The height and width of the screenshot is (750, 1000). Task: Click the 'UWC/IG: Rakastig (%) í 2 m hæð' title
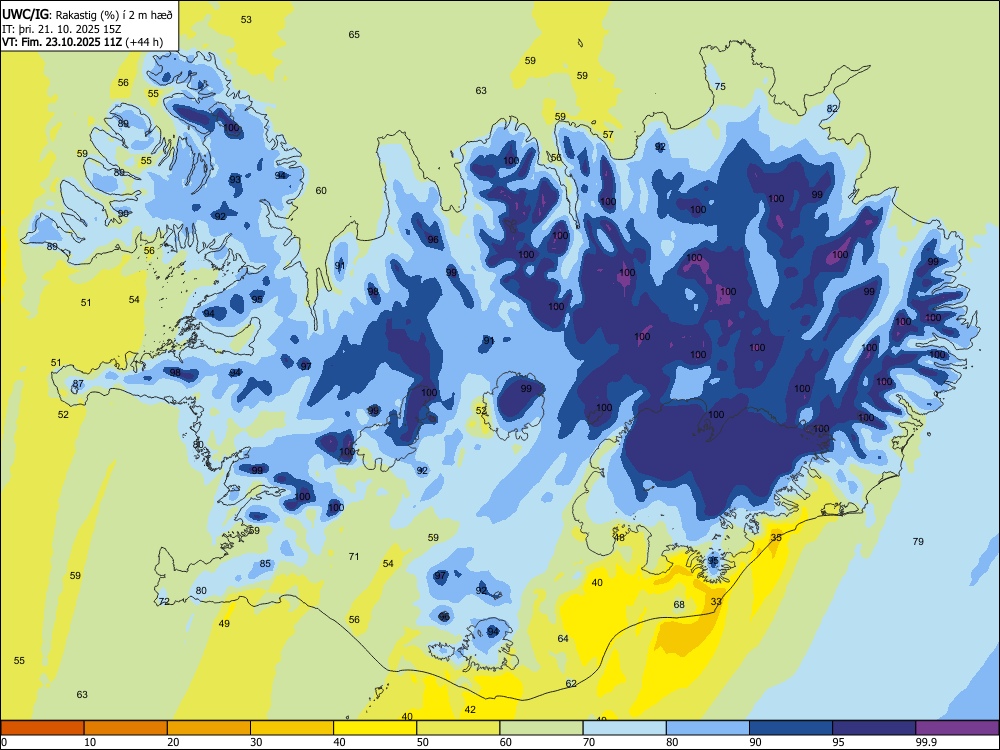[87, 13]
